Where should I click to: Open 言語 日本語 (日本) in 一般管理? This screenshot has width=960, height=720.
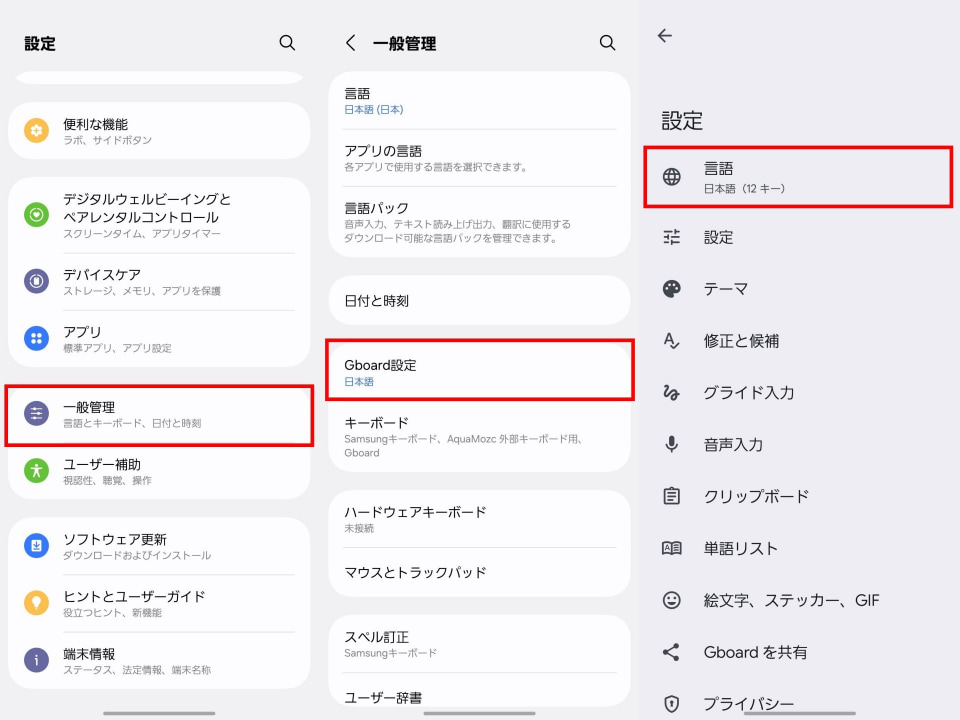pos(479,100)
